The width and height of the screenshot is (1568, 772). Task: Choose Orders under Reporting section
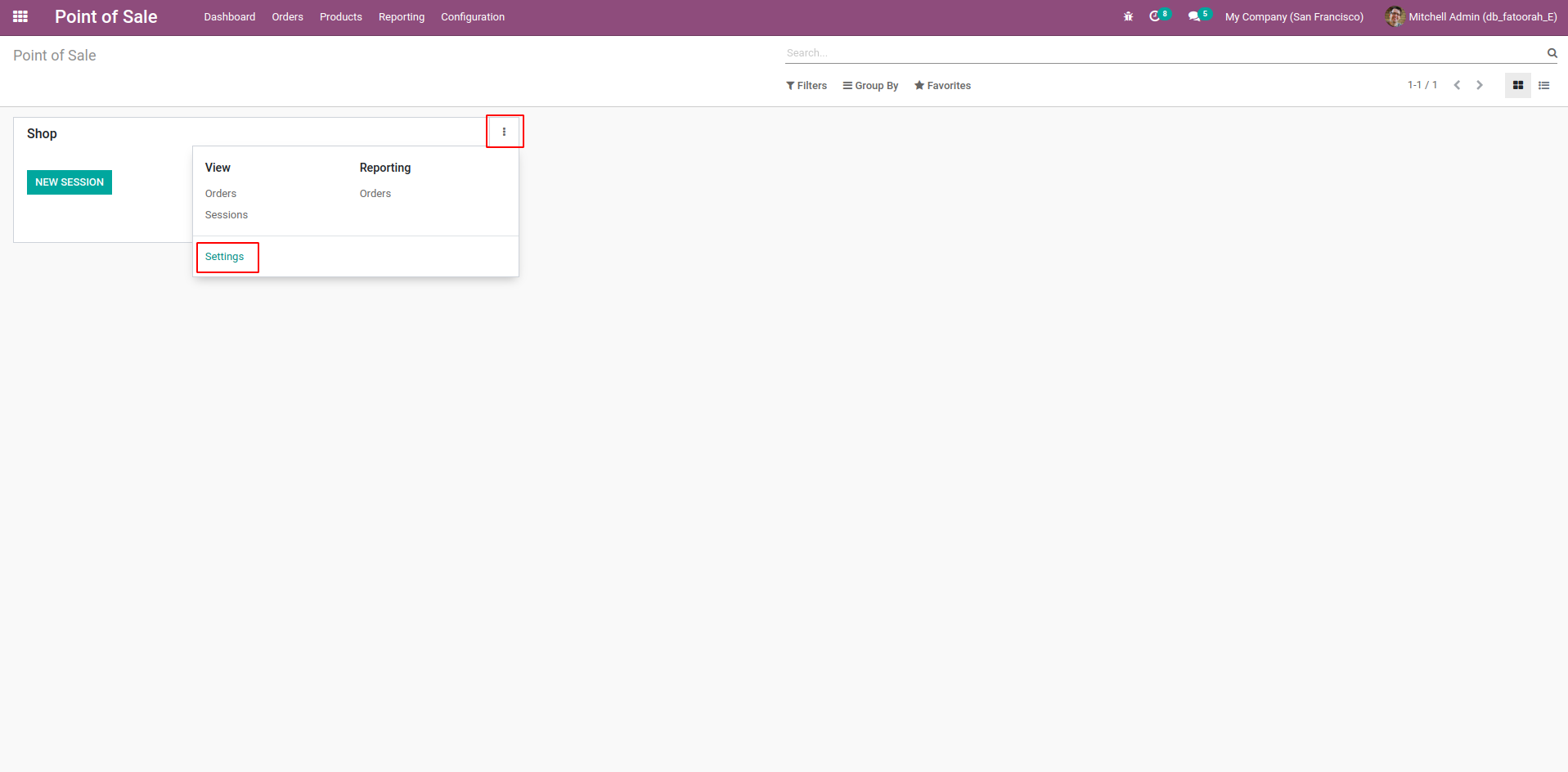(375, 194)
